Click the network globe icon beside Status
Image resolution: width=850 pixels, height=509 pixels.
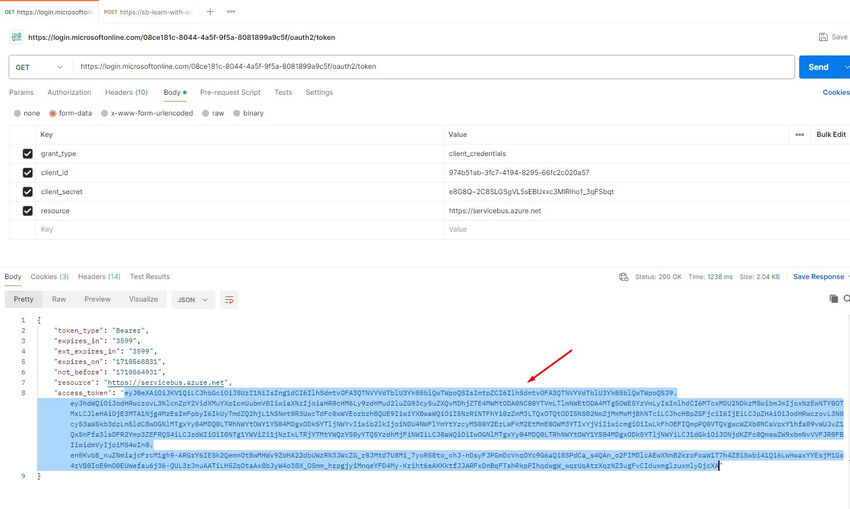click(623, 277)
